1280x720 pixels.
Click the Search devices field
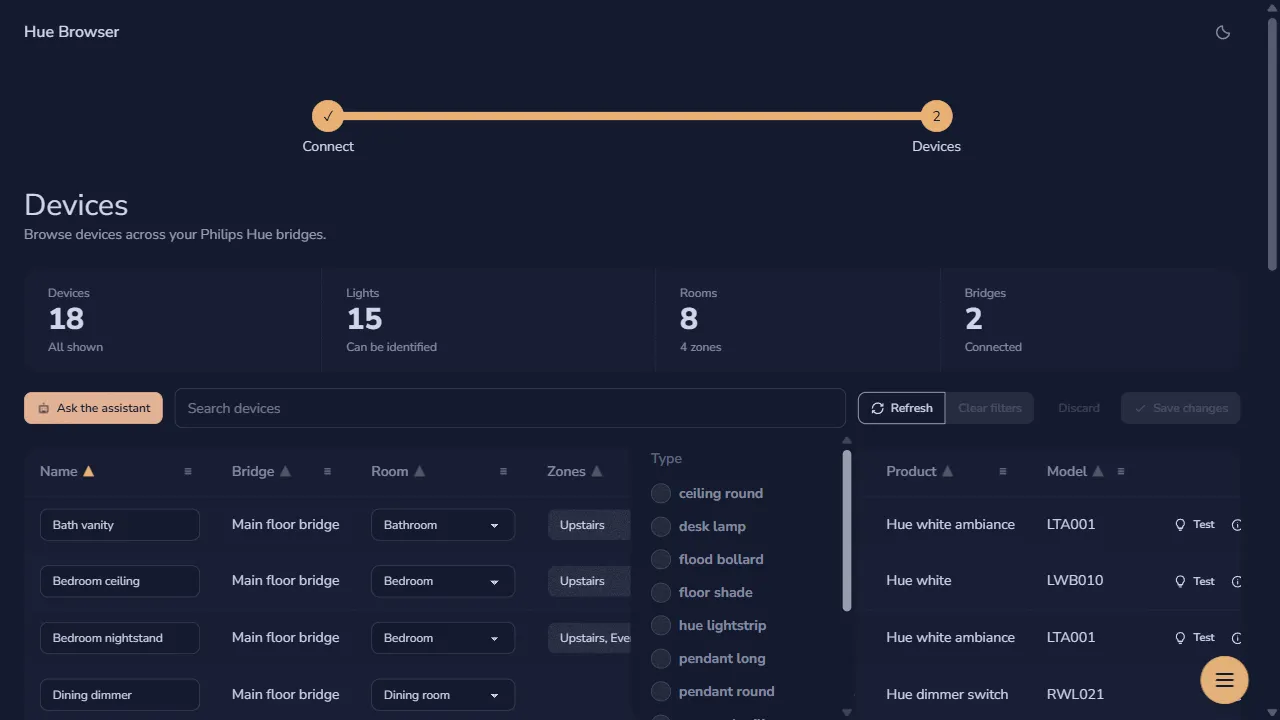pos(510,408)
